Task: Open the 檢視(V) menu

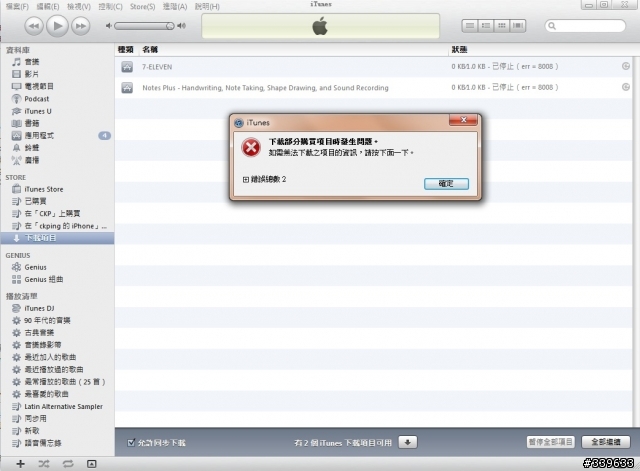Action: 79,7
